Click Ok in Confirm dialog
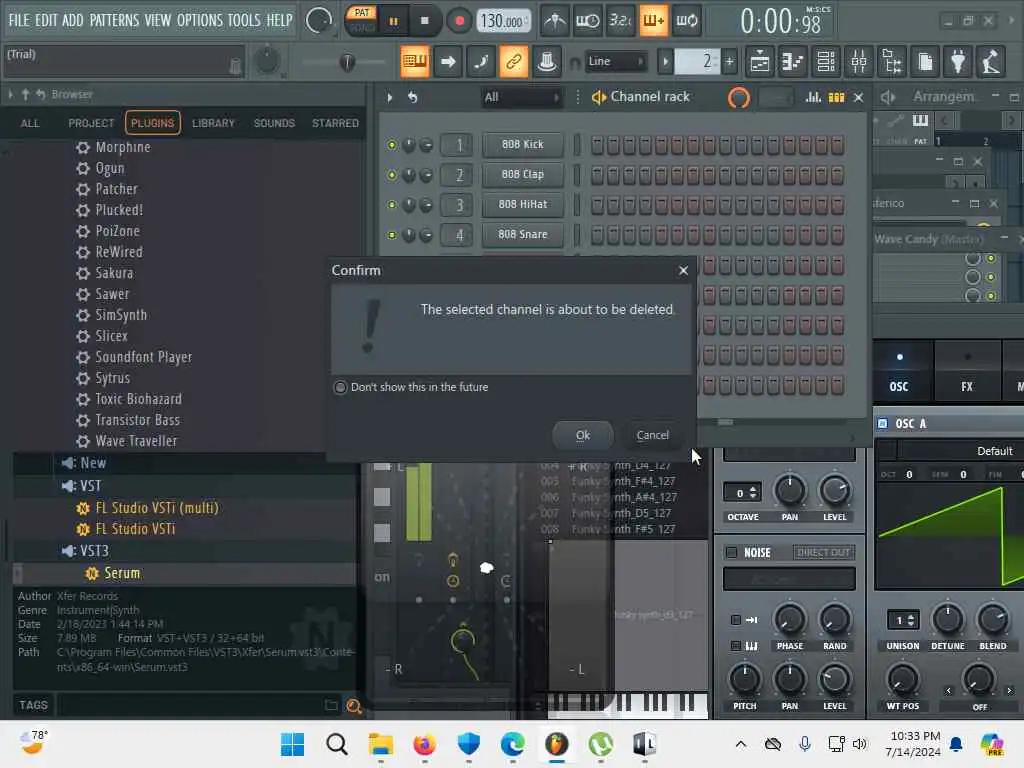The width and height of the screenshot is (1024, 768). (583, 435)
